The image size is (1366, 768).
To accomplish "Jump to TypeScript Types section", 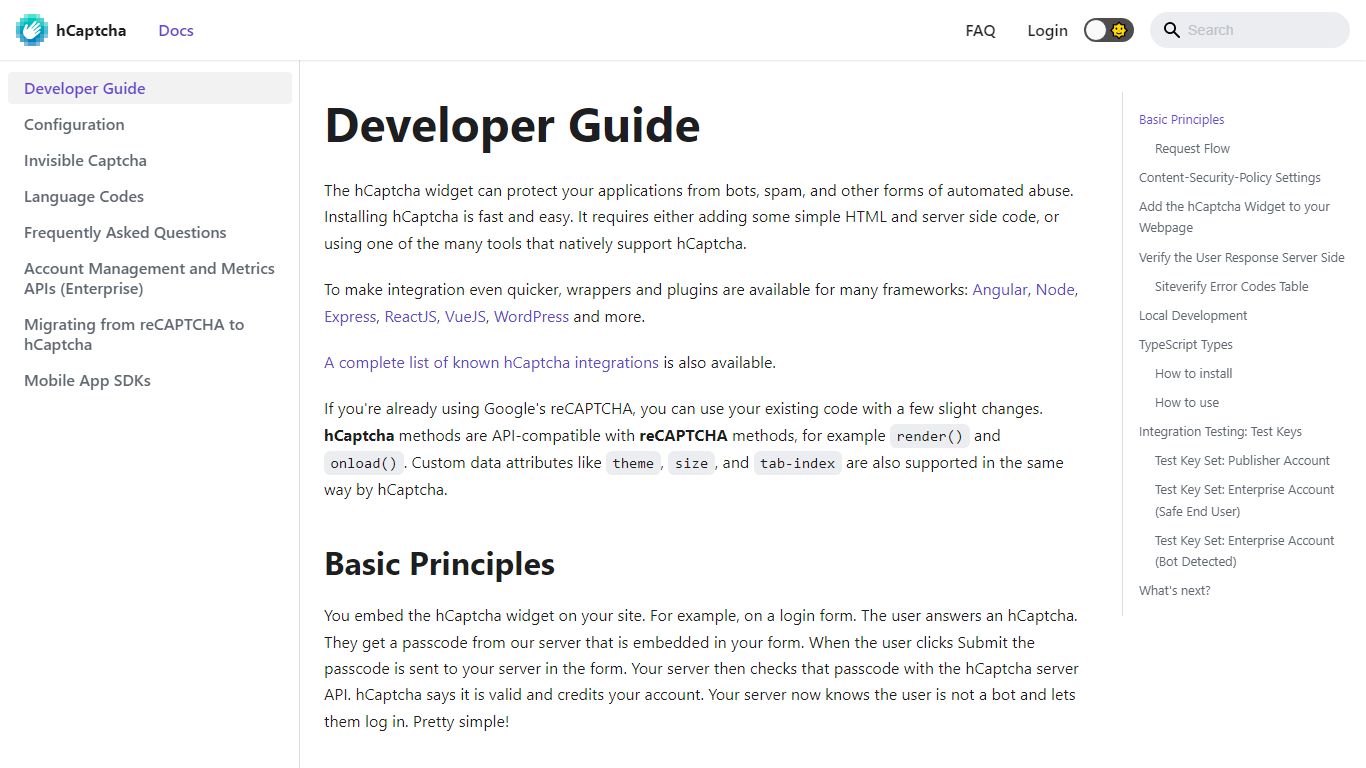I will point(1186,344).
